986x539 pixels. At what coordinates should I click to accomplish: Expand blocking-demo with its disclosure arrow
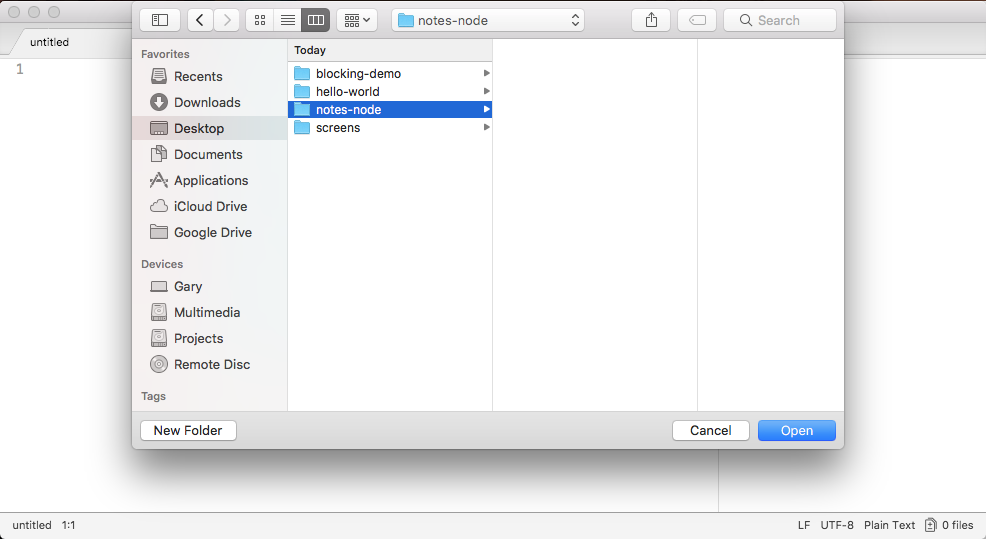click(486, 74)
